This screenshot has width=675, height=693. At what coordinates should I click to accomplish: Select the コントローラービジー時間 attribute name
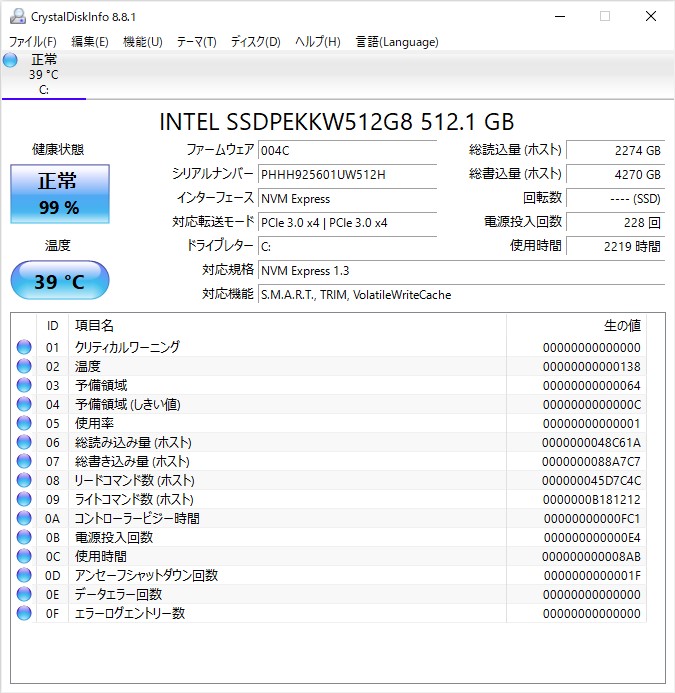pos(137,518)
